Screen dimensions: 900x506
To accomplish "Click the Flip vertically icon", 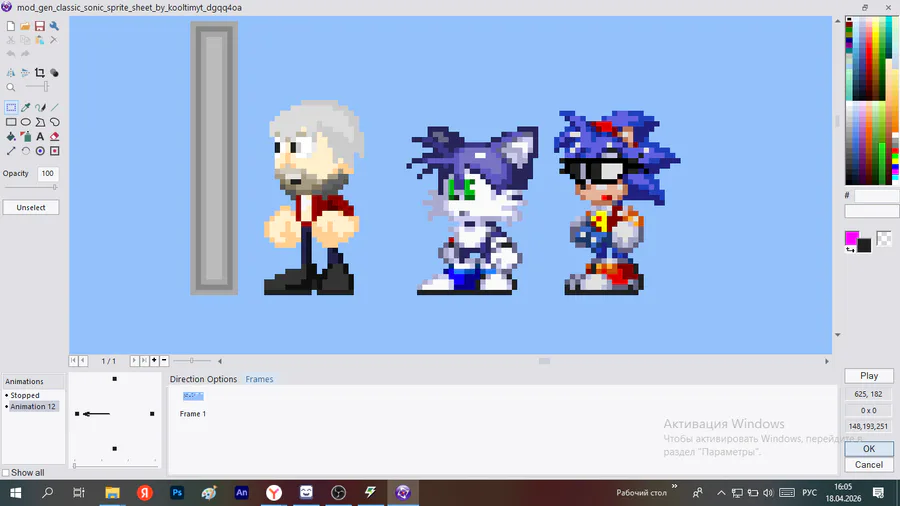I will [25, 73].
